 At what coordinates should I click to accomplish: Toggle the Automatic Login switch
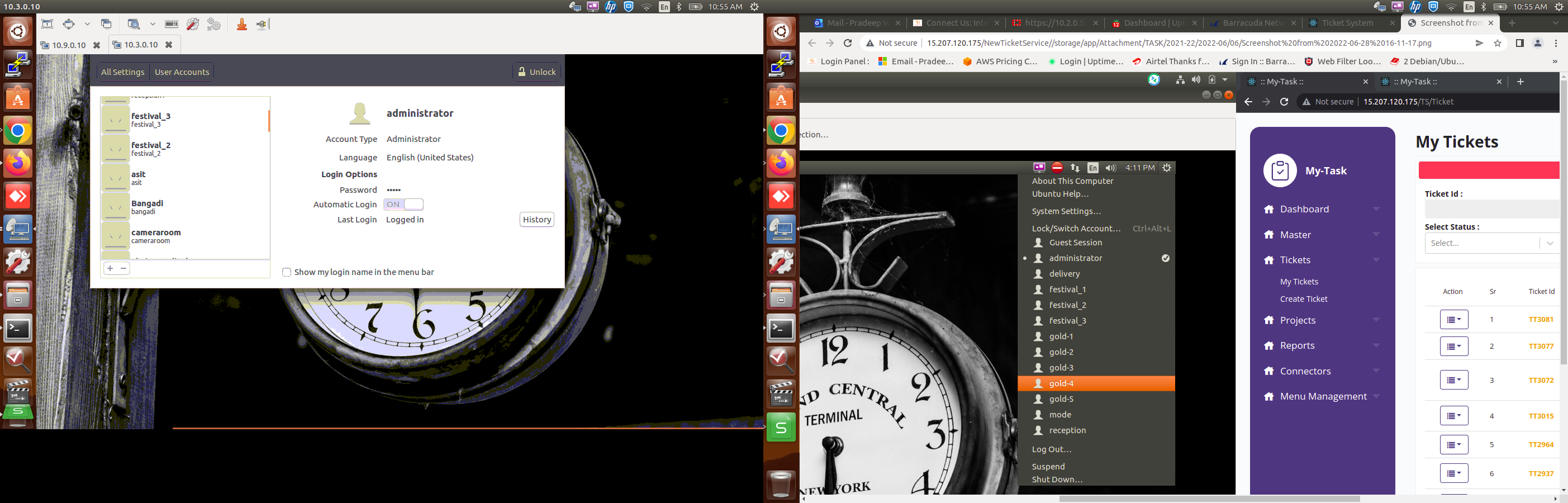[403, 205]
